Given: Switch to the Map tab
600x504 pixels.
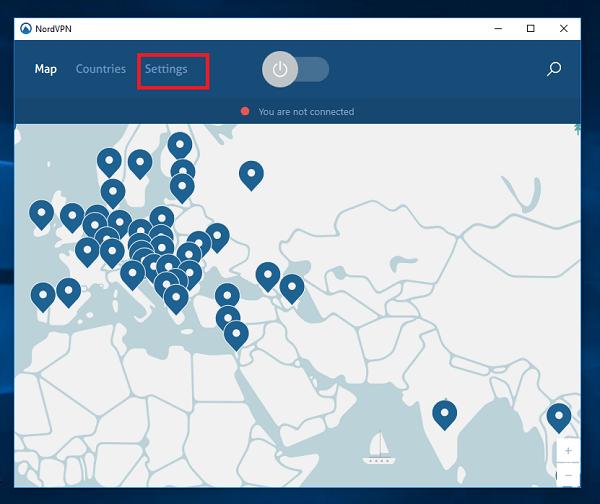Looking at the screenshot, I should click(x=46, y=69).
